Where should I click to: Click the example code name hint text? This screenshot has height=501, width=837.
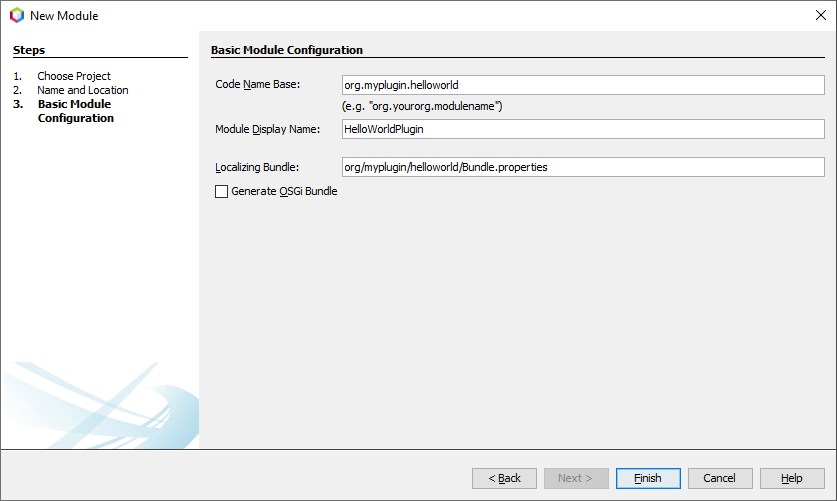point(422,106)
